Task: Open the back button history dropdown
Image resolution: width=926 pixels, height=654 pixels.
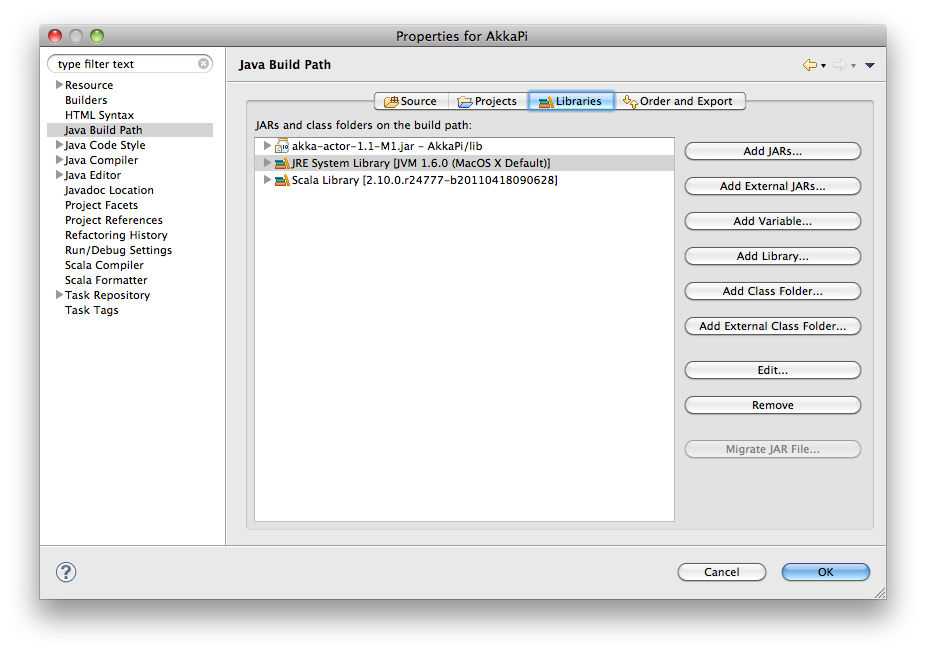Action: (825, 63)
